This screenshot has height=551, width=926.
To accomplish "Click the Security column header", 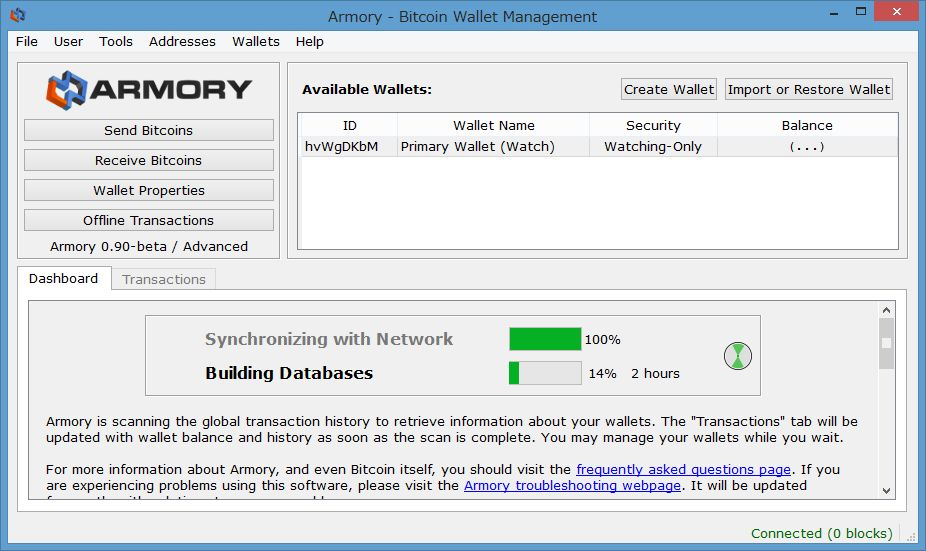I will click(653, 125).
